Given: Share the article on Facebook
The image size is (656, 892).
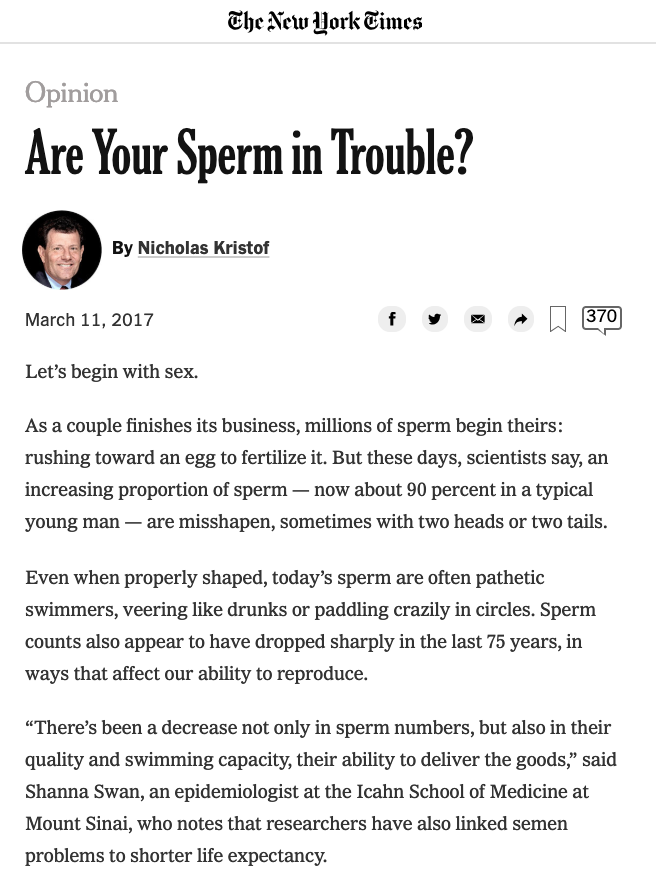Looking at the screenshot, I should 391,319.
